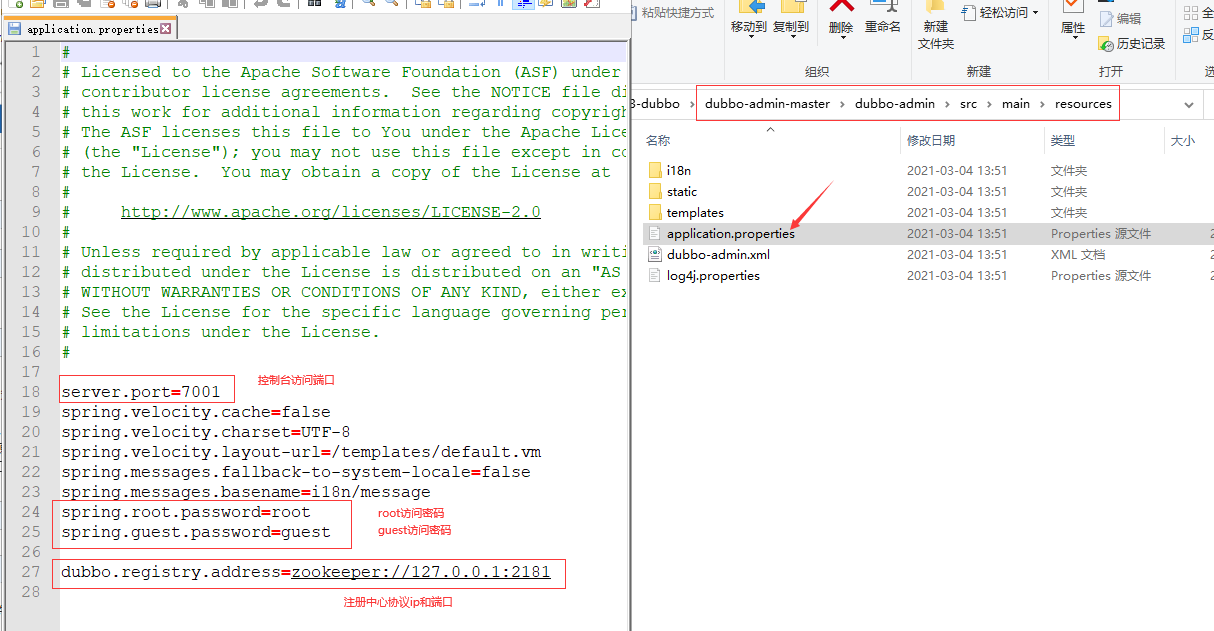Open the static folder in Explorer

point(682,191)
